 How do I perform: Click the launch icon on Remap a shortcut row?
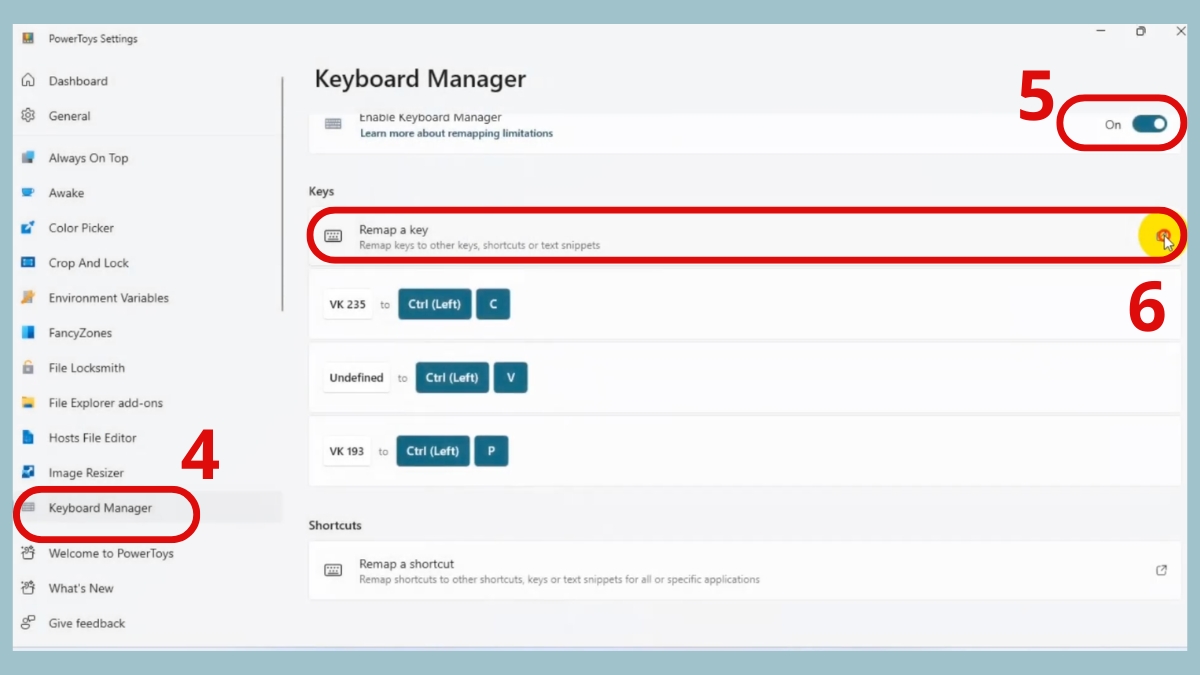click(x=1160, y=569)
